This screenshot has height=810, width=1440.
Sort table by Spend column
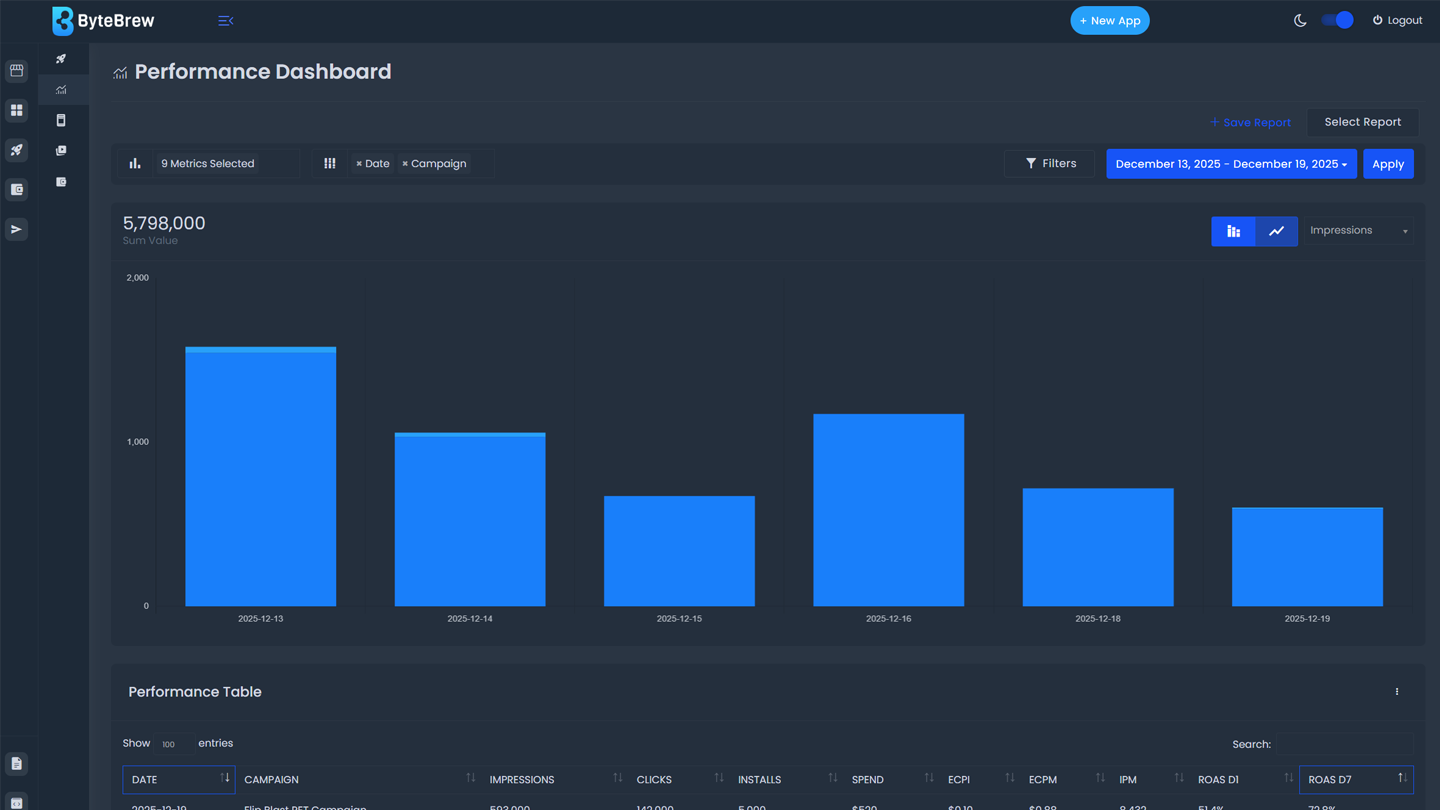(892, 780)
